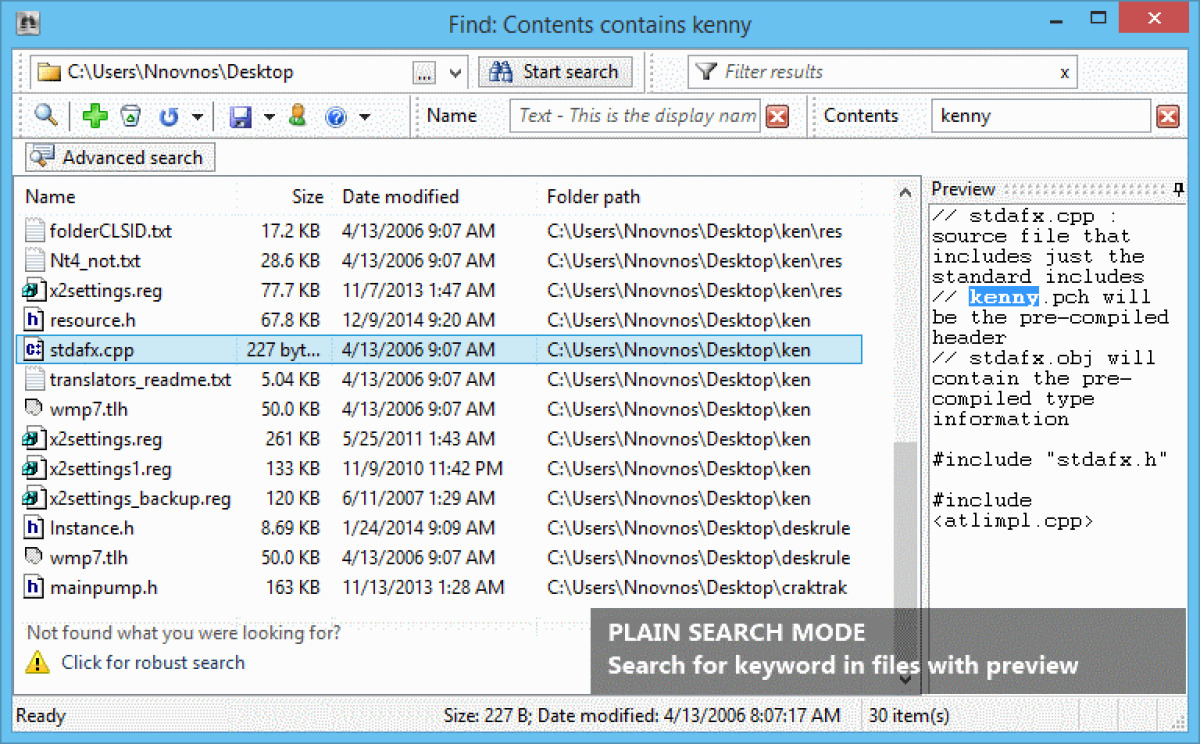Open the folder path dropdown
1200x744 pixels.
point(455,71)
